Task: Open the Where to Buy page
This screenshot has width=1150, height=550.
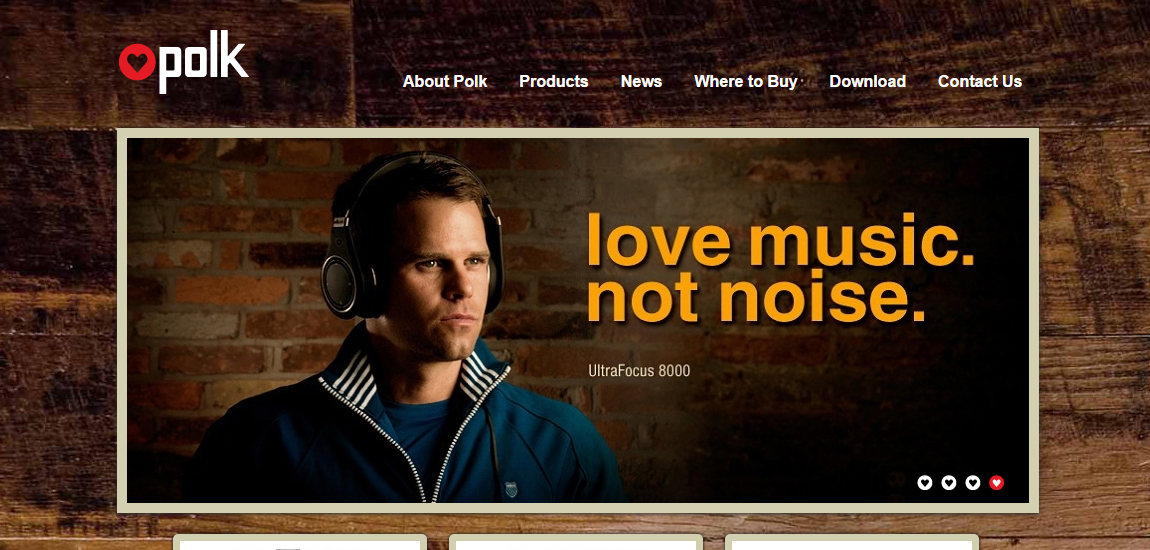Action: 745,81
